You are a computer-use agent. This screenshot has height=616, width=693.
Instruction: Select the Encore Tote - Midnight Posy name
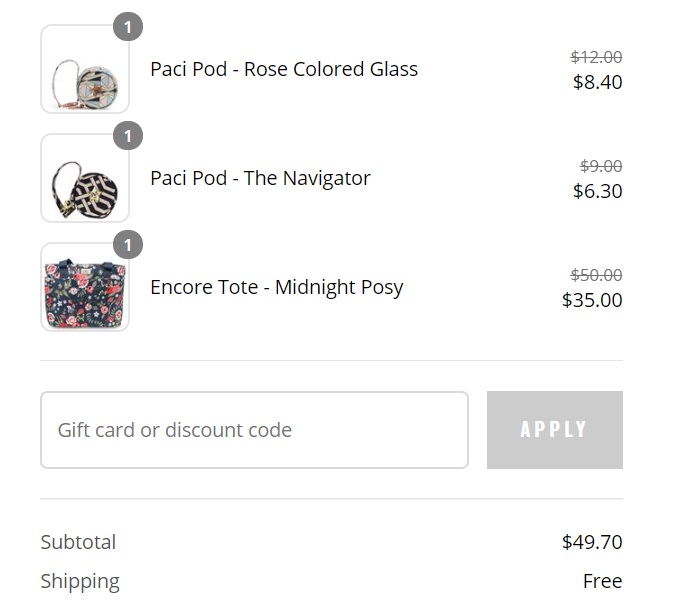[277, 287]
